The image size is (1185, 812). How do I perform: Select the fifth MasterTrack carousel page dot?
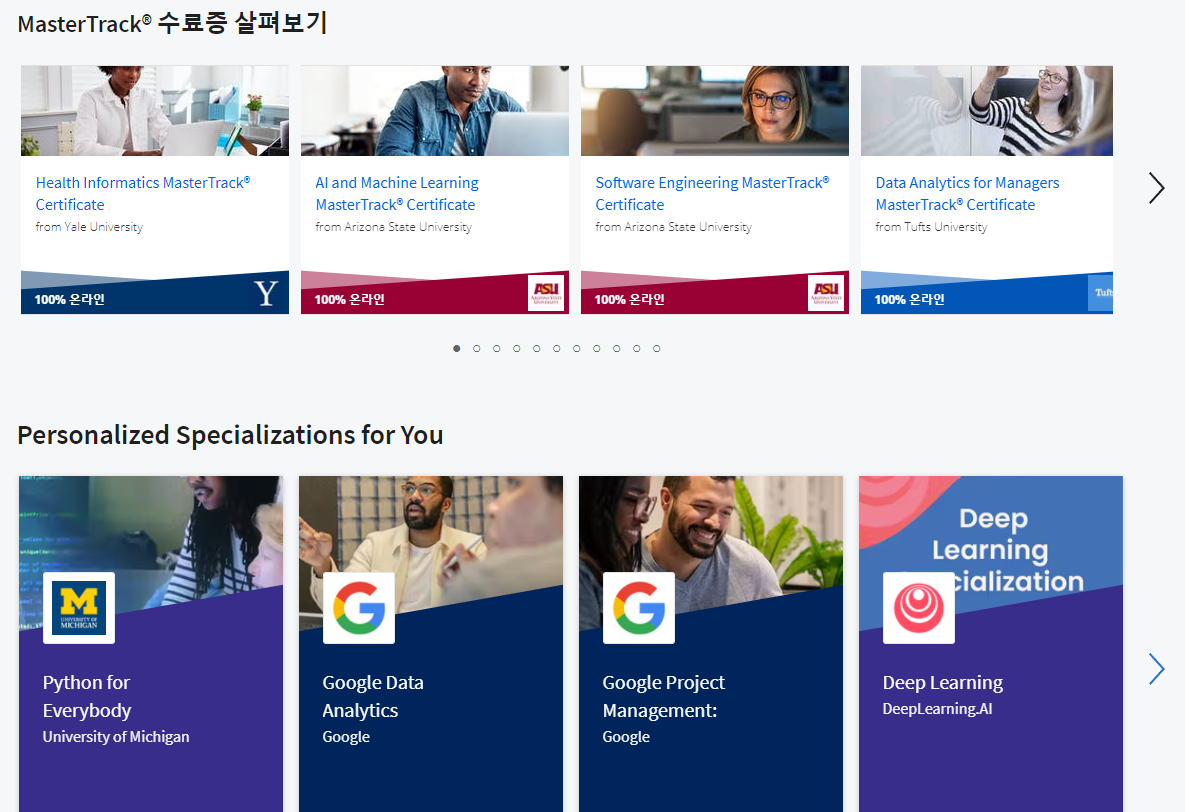tap(537, 349)
